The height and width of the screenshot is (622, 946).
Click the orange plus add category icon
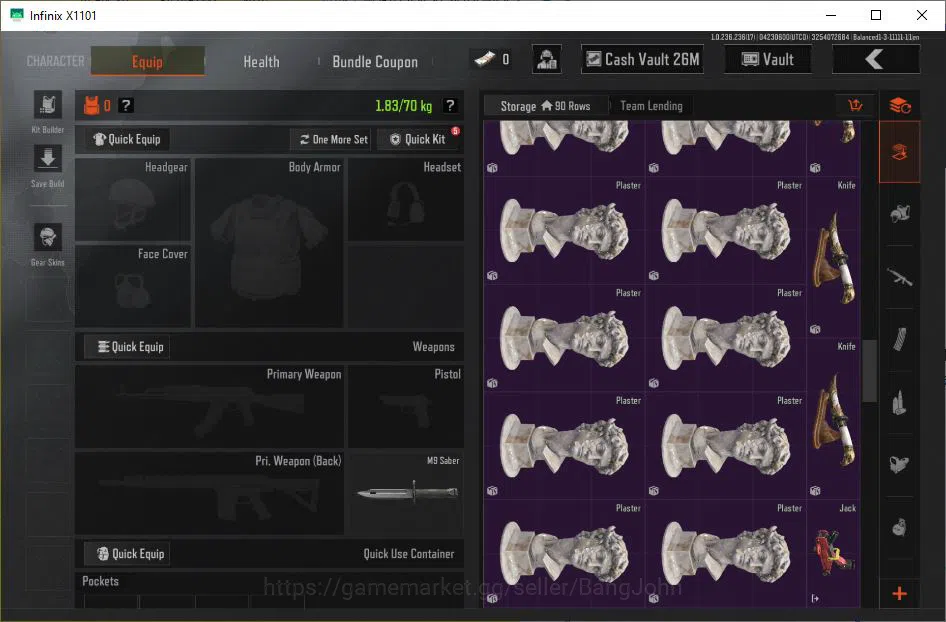point(900,594)
